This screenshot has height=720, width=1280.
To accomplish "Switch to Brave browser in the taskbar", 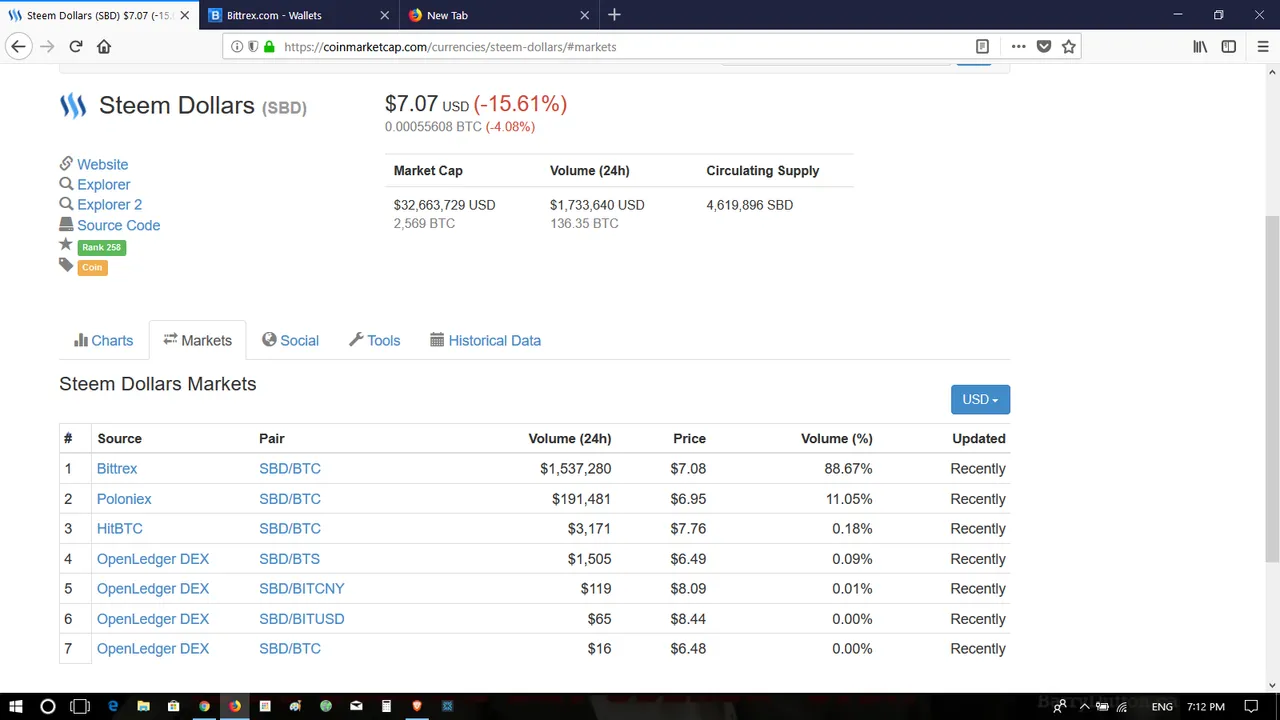I will [x=417, y=706].
